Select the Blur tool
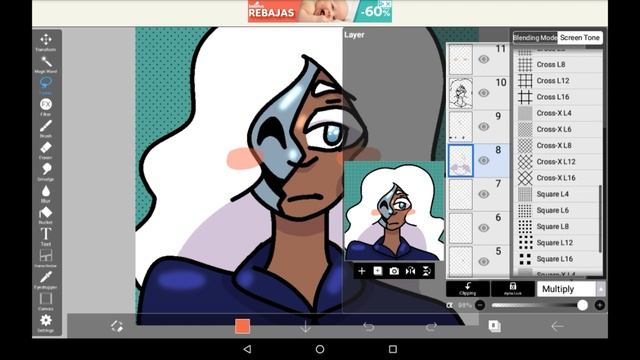Image resolution: width=640 pixels, height=360 pixels. tap(46, 193)
